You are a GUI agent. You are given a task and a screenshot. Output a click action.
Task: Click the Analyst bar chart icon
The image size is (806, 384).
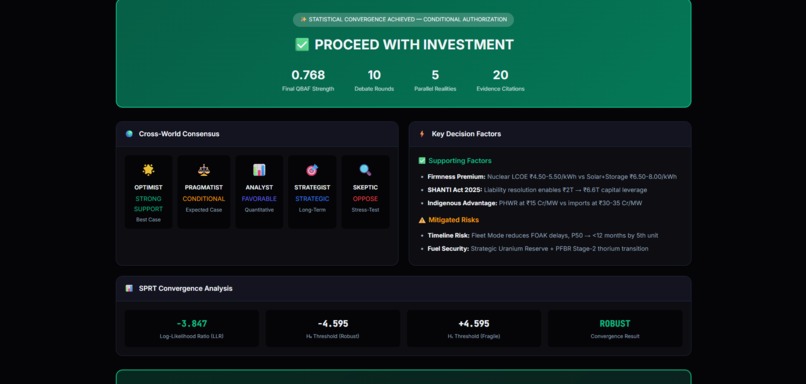coord(259,170)
